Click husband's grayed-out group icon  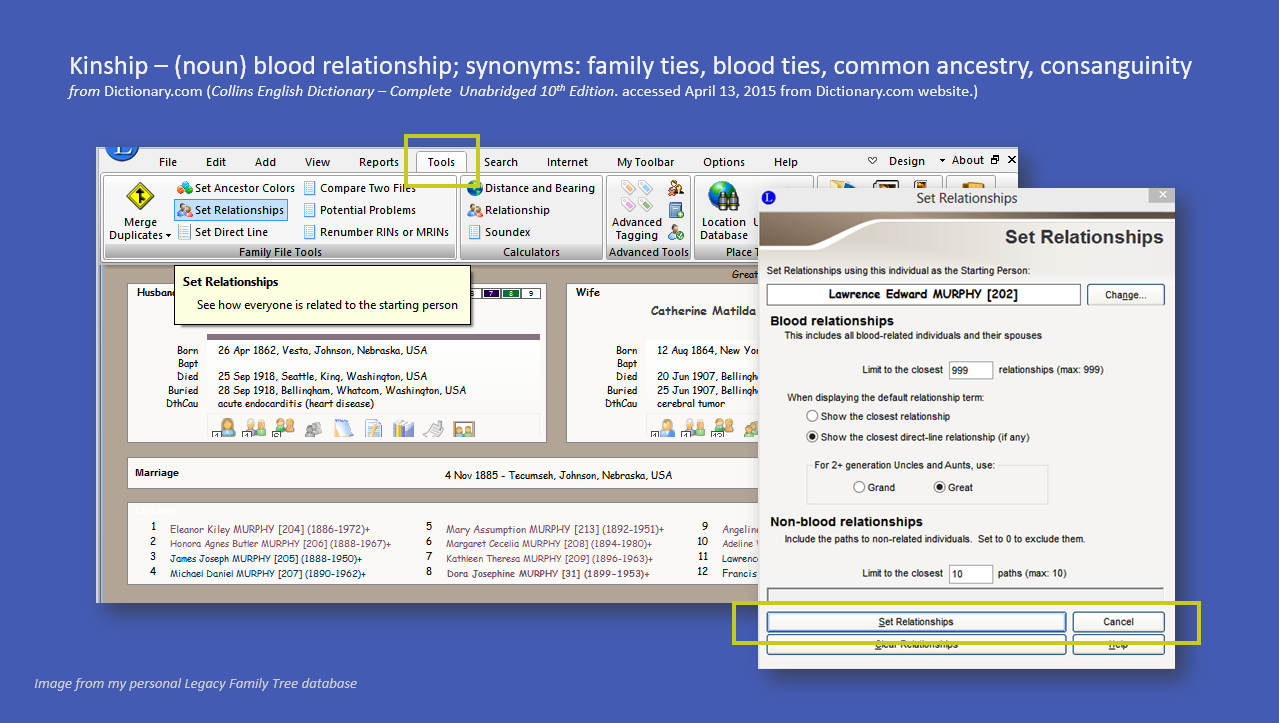(x=313, y=428)
